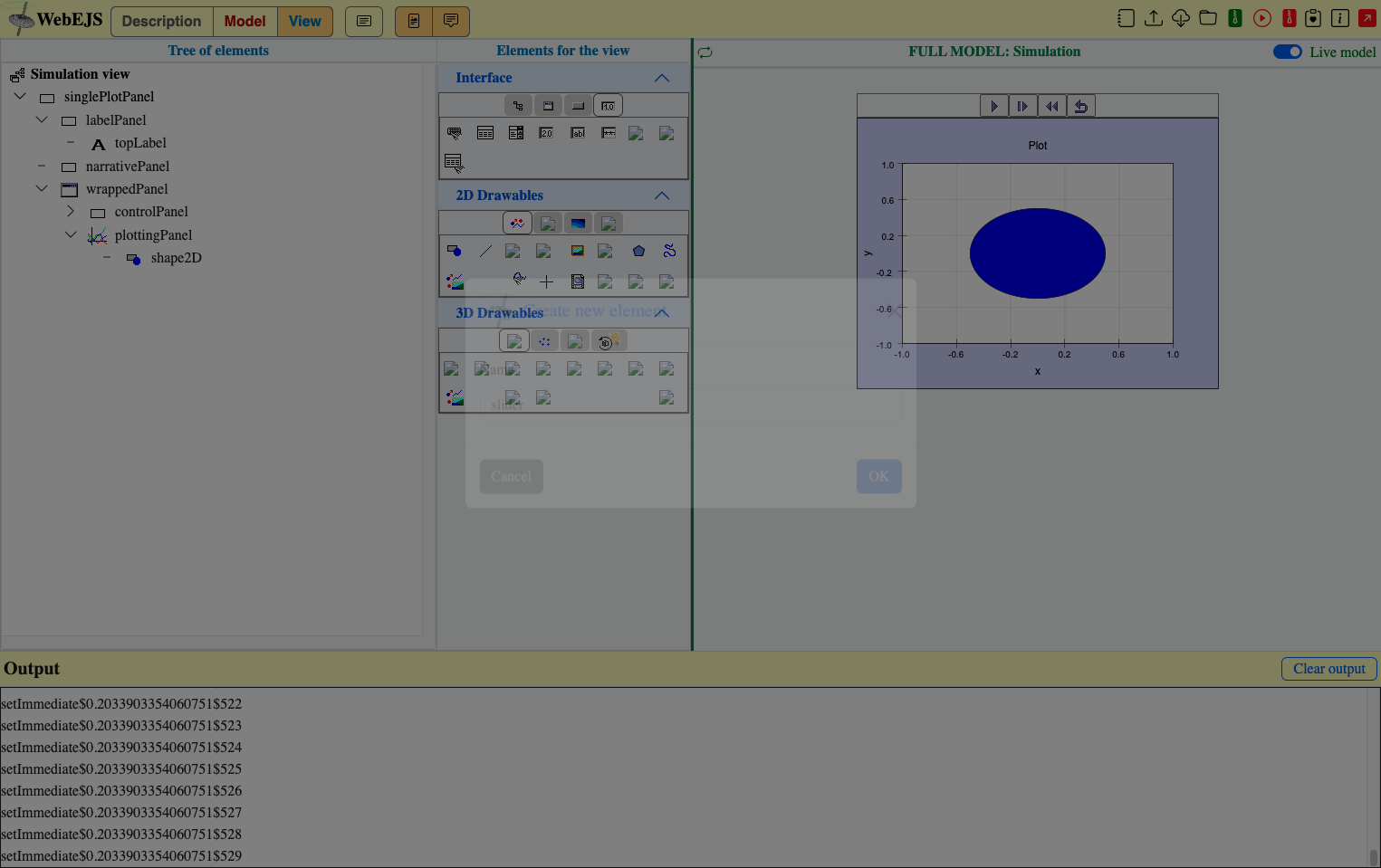Play the simulation in the preview panel
This screenshot has height=868, width=1381.
[x=994, y=106]
